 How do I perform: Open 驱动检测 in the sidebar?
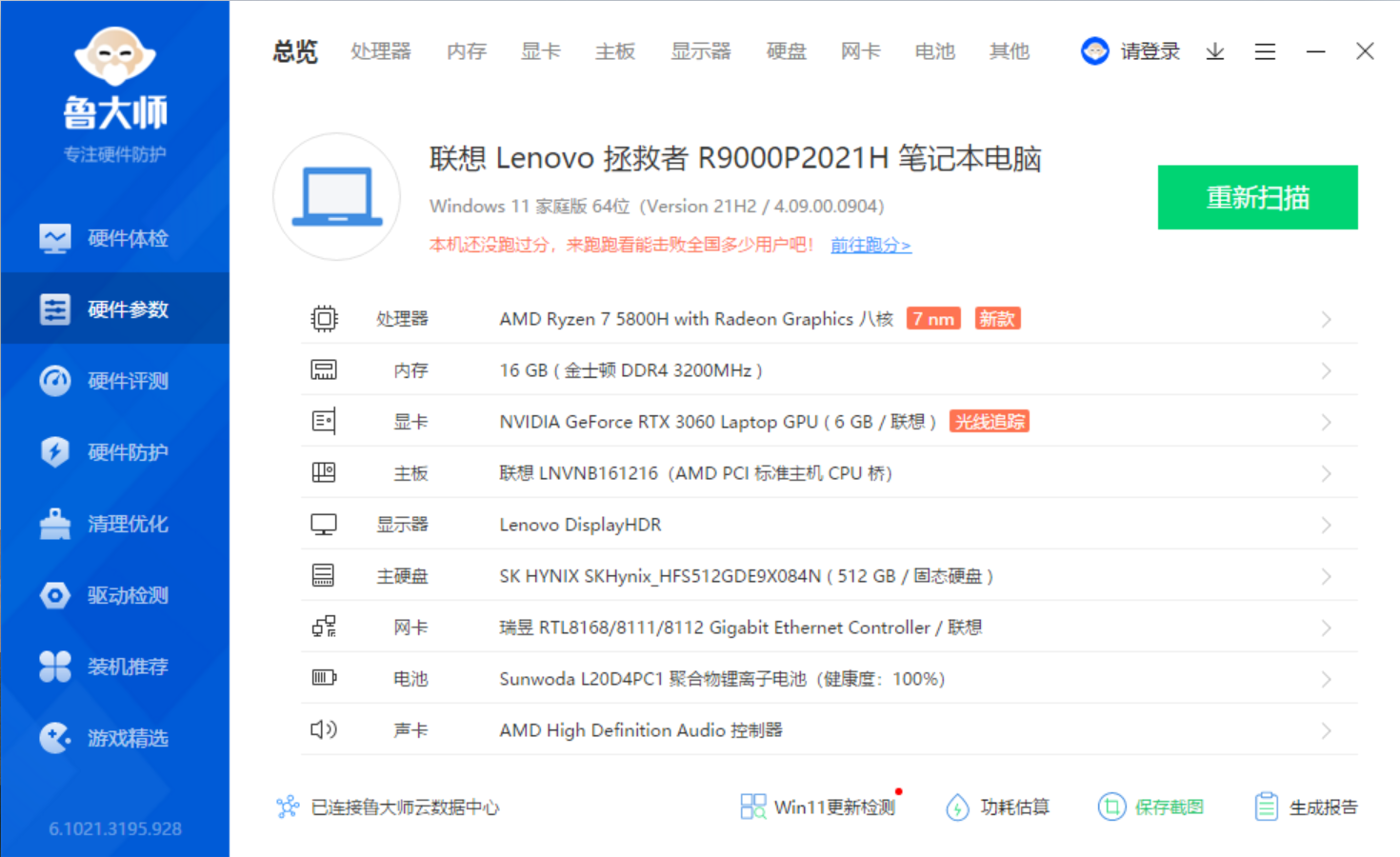point(114,595)
